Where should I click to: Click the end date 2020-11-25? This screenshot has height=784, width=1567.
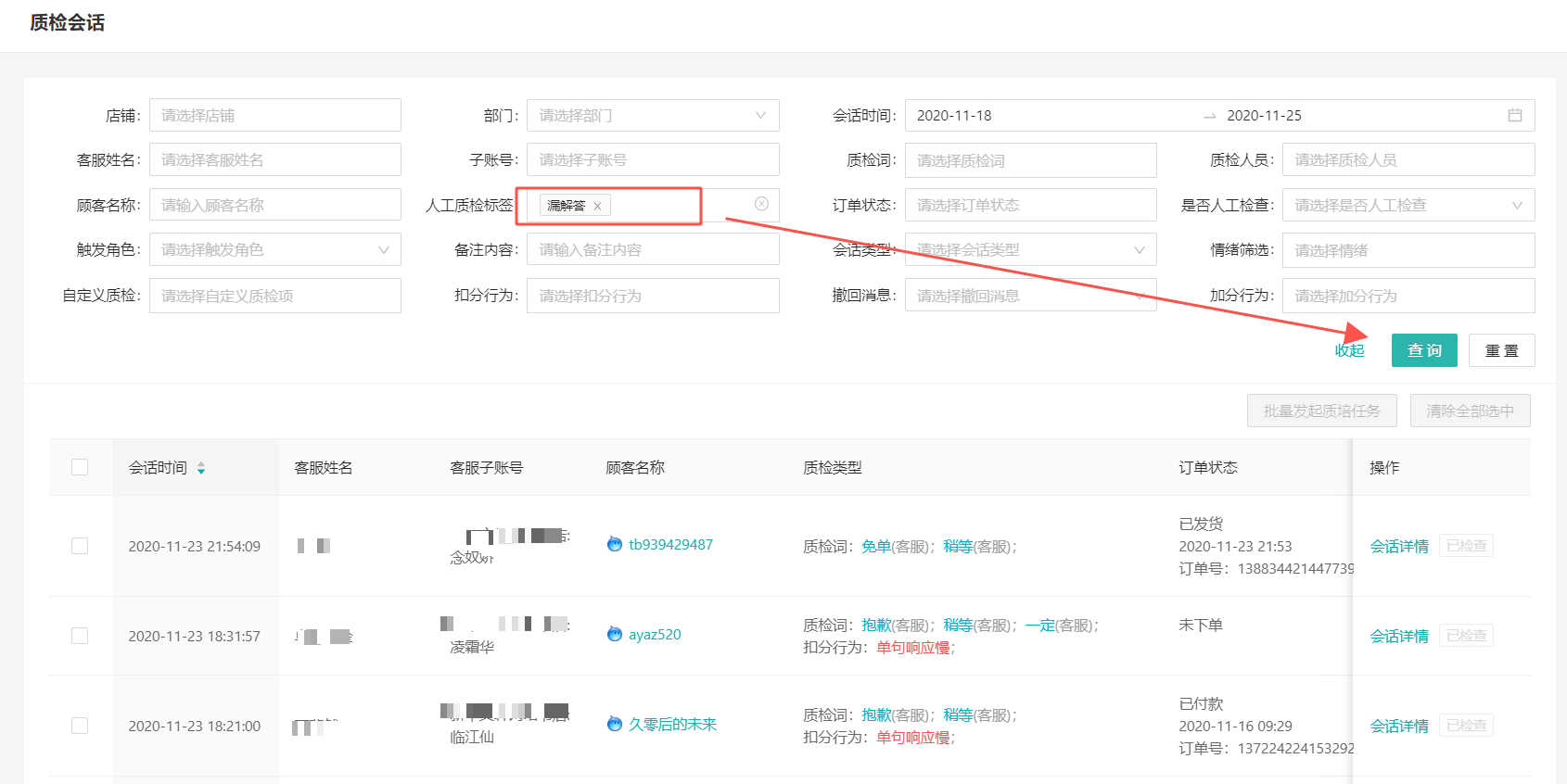tap(1264, 115)
